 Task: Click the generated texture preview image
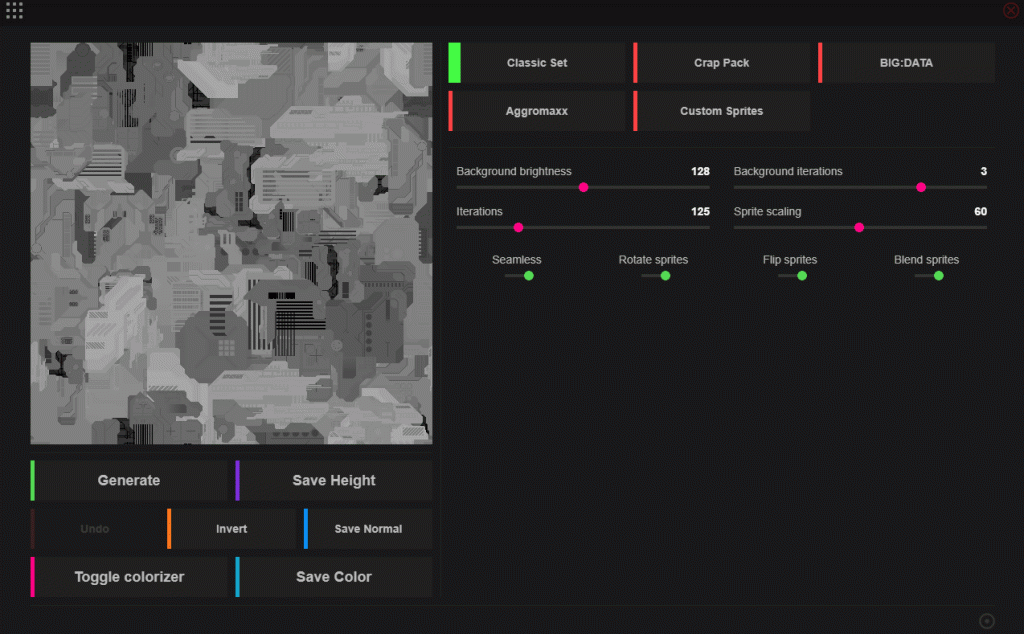tap(231, 243)
